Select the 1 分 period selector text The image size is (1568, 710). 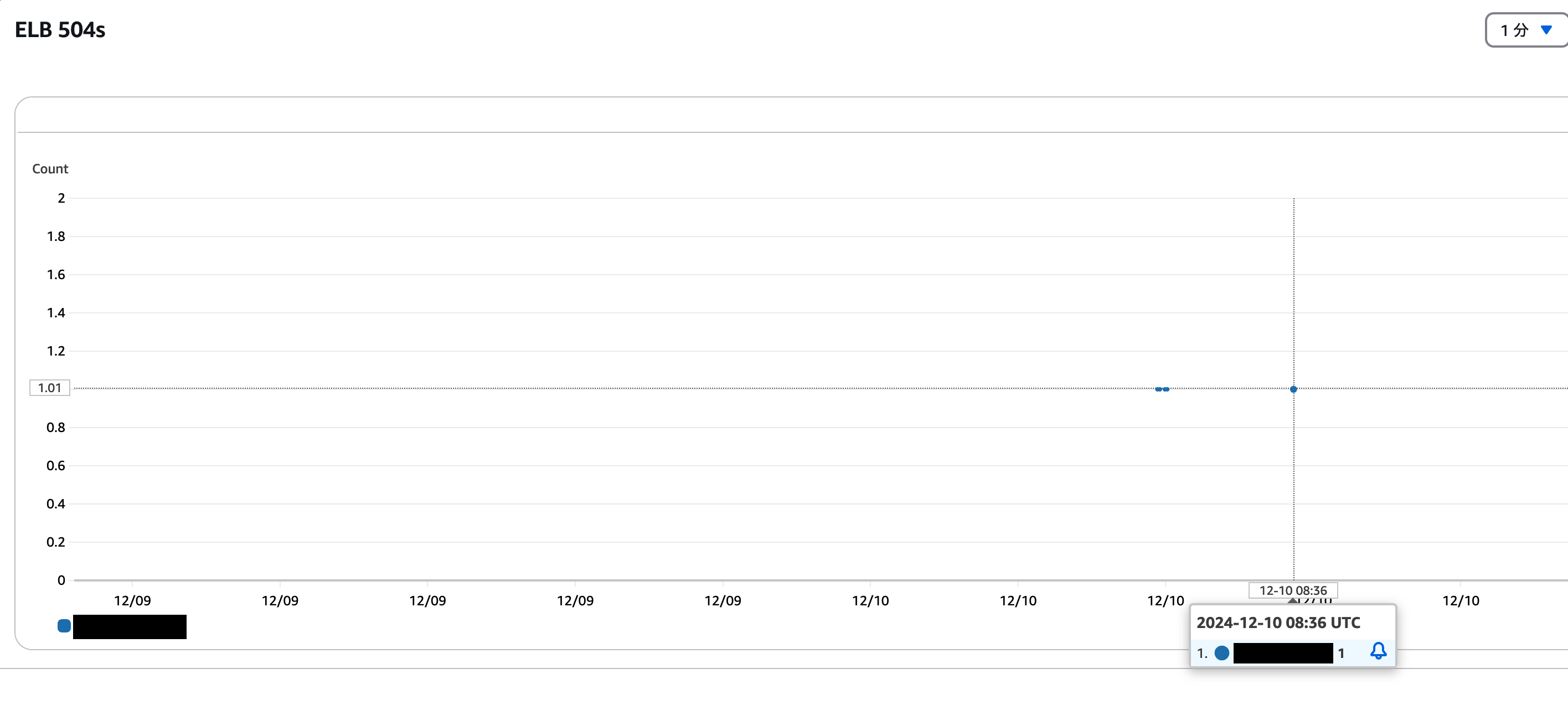[1514, 30]
